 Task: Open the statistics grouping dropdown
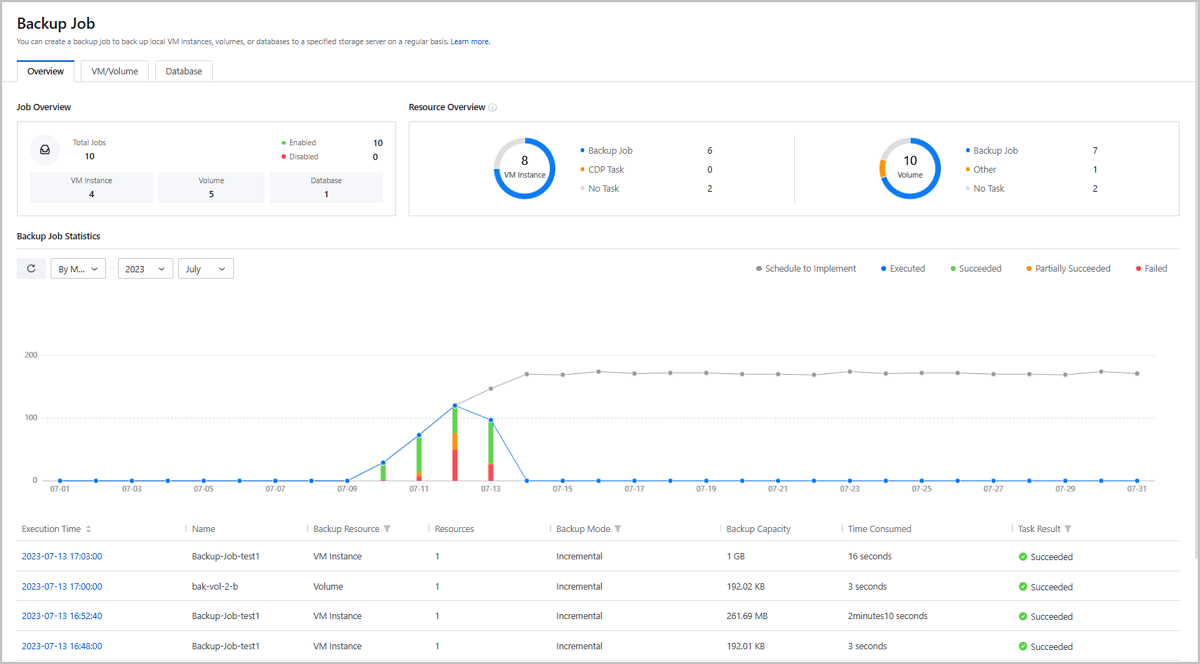(78, 268)
